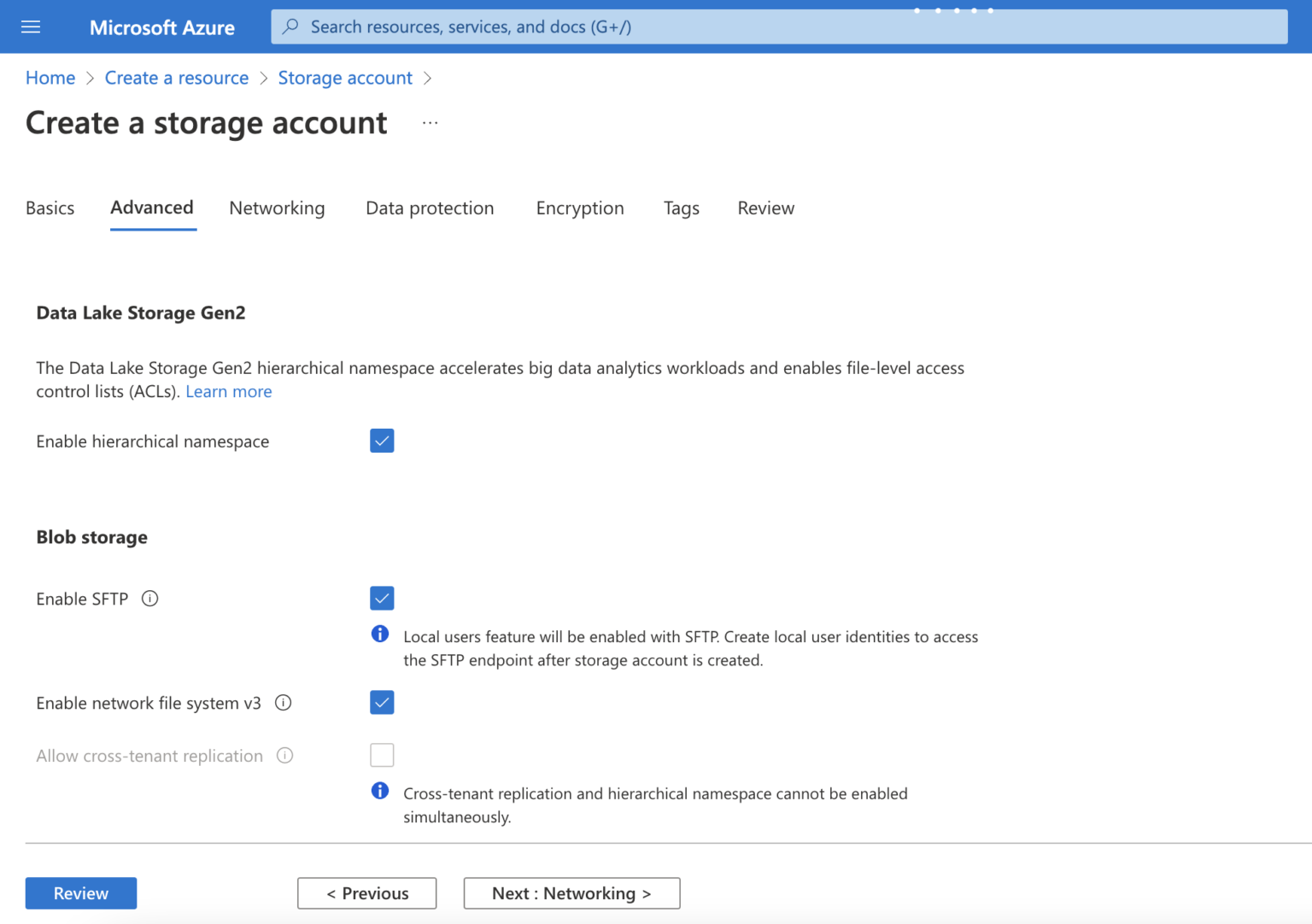Click the network file system v3 info icon
This screenshot has height=924, width=1312.
tap(283, 702)
